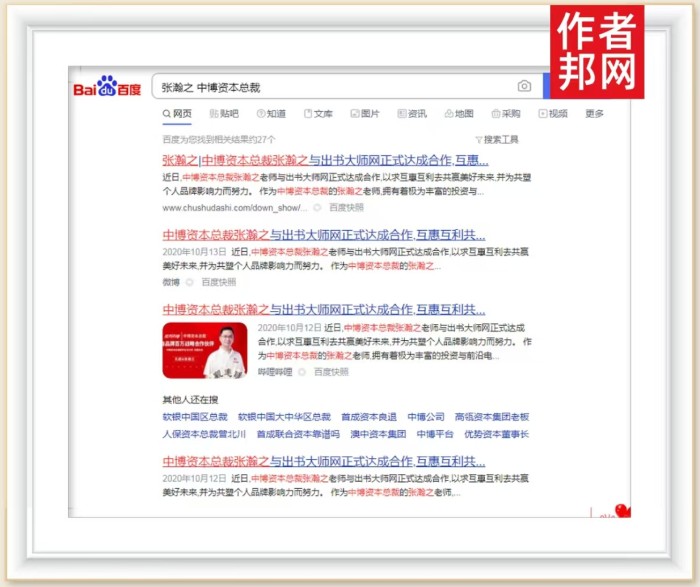The height and width of the screenshot is (587, 700).
Task: Open the 搜索工具 filter options
Action: click(497, 139)
